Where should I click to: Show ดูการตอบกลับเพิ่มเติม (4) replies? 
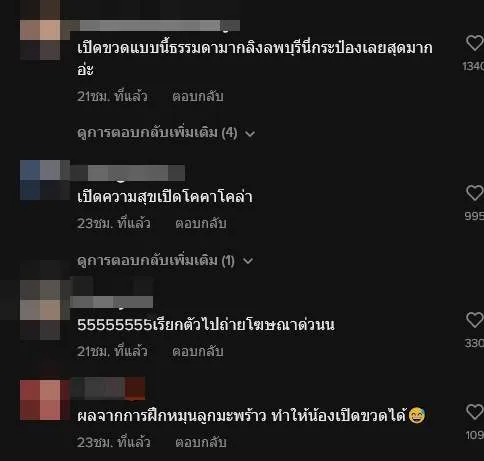tap(157, 133)
